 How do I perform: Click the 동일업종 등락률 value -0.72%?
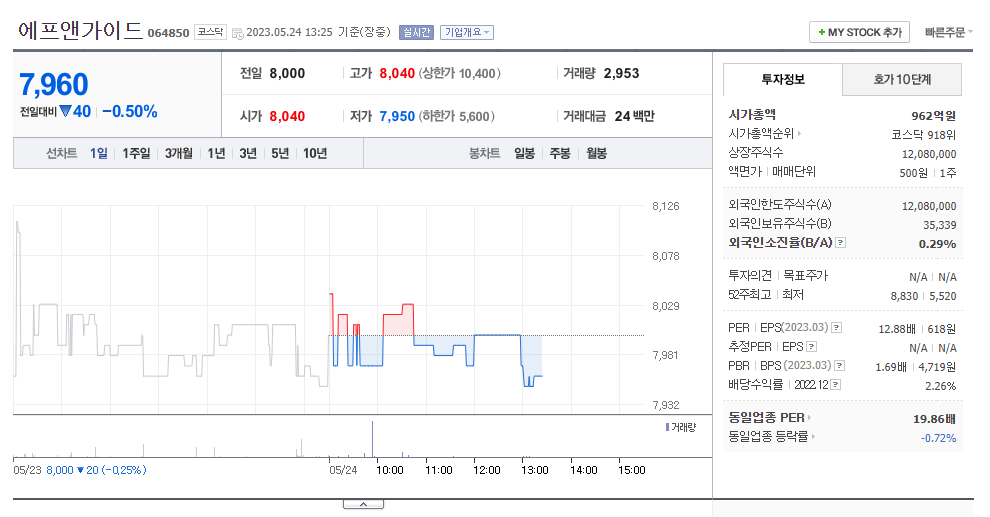[938, 438]
